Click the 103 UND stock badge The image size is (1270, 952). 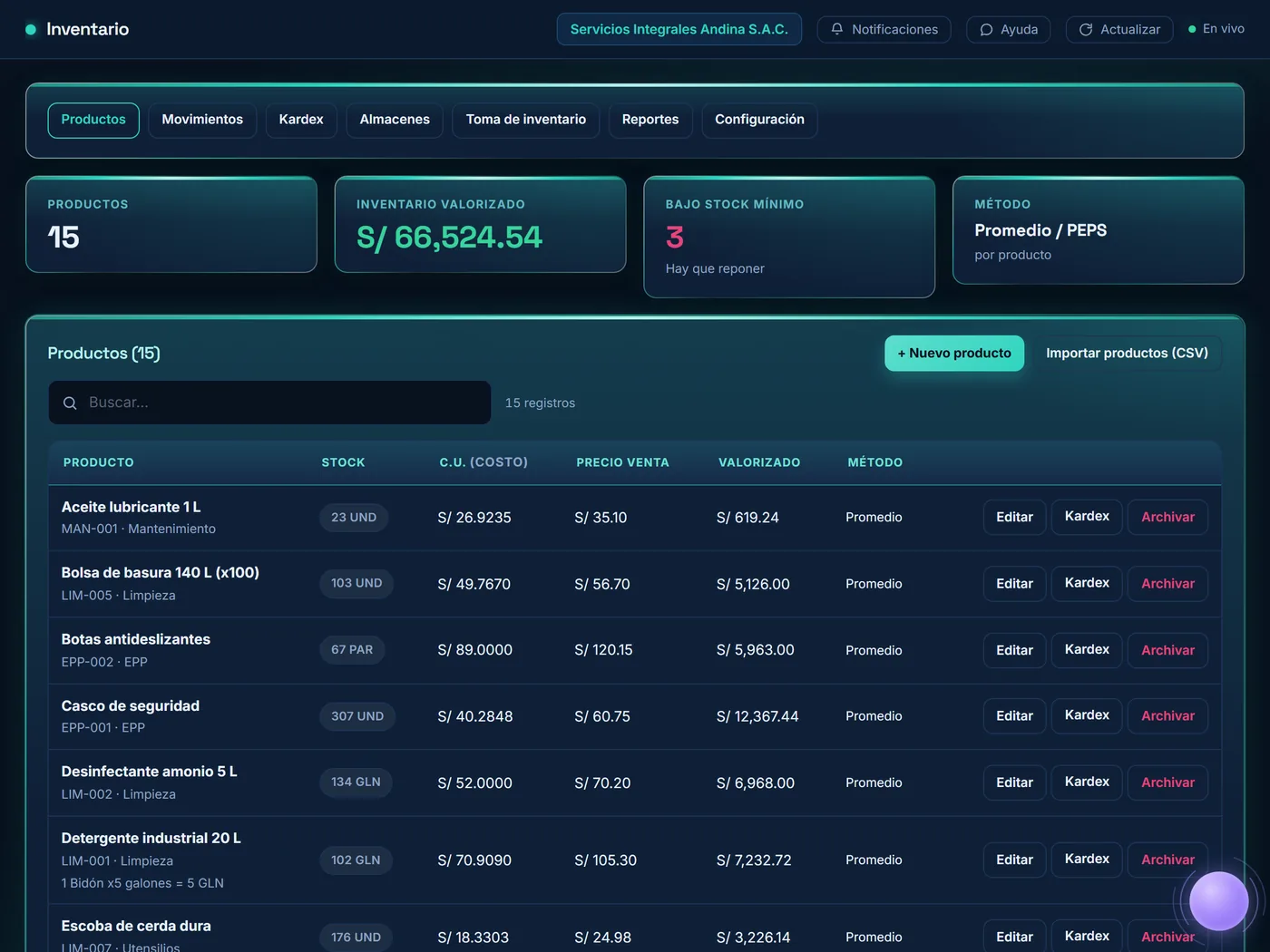(357, 583)
